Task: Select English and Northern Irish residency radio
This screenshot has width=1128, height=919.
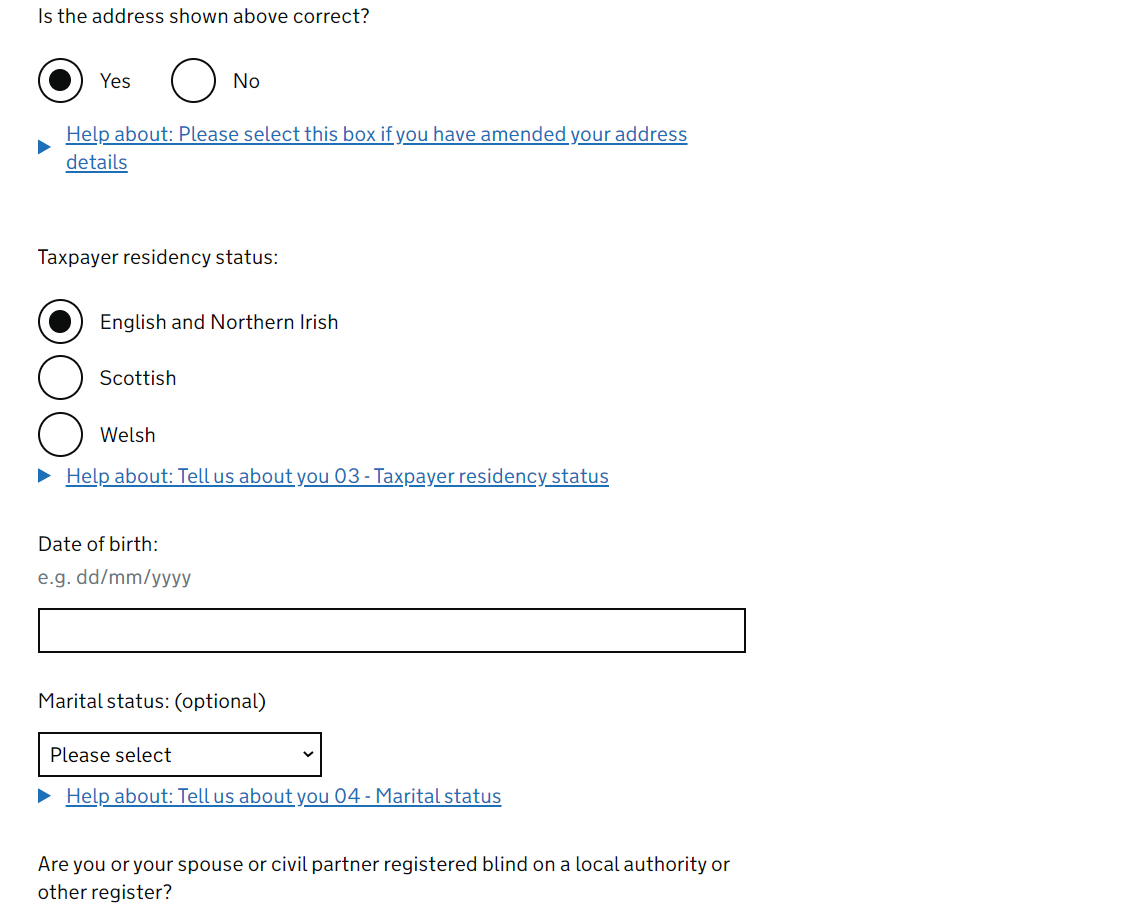Action: [60, 322]
